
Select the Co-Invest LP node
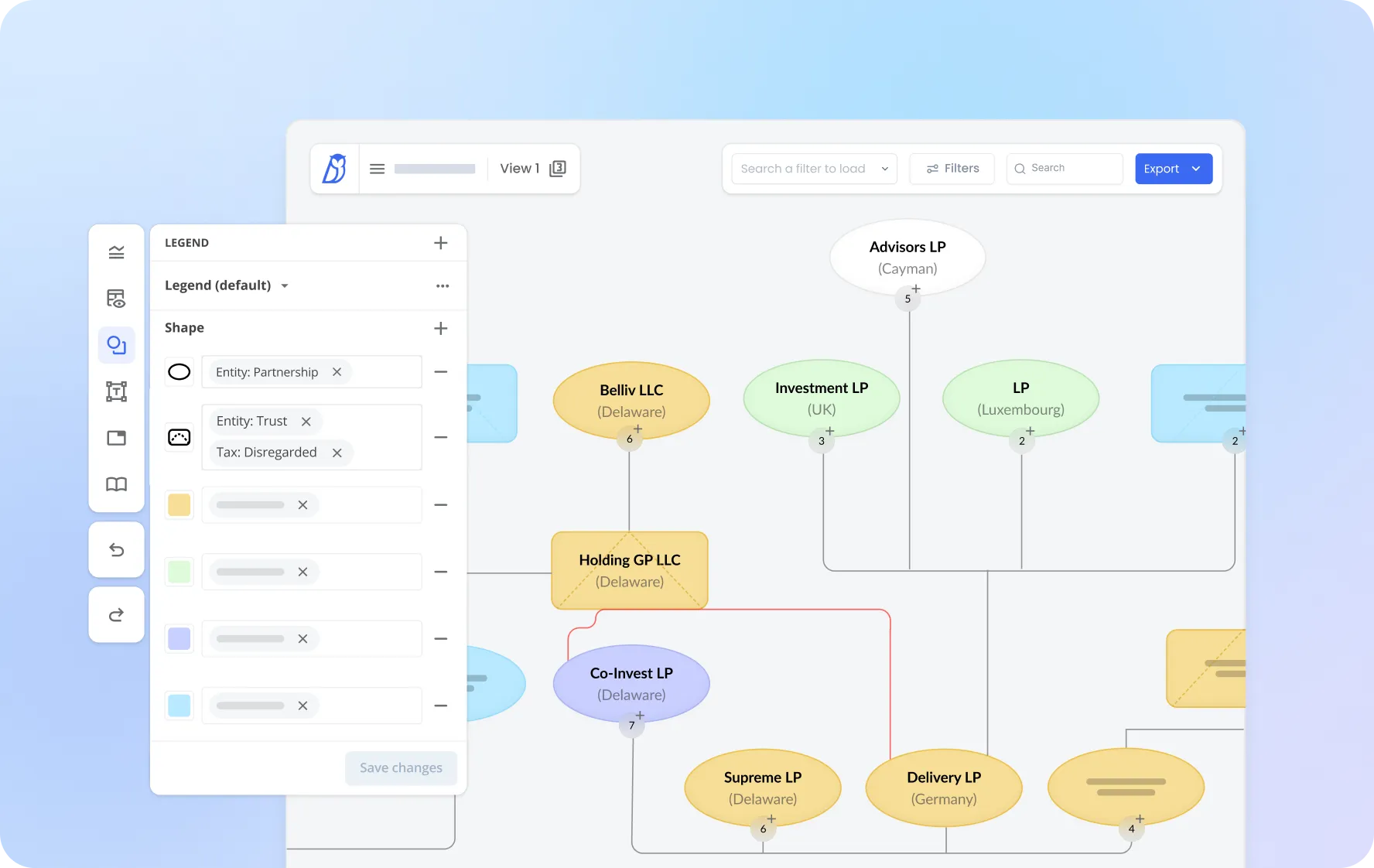point(631,684)
